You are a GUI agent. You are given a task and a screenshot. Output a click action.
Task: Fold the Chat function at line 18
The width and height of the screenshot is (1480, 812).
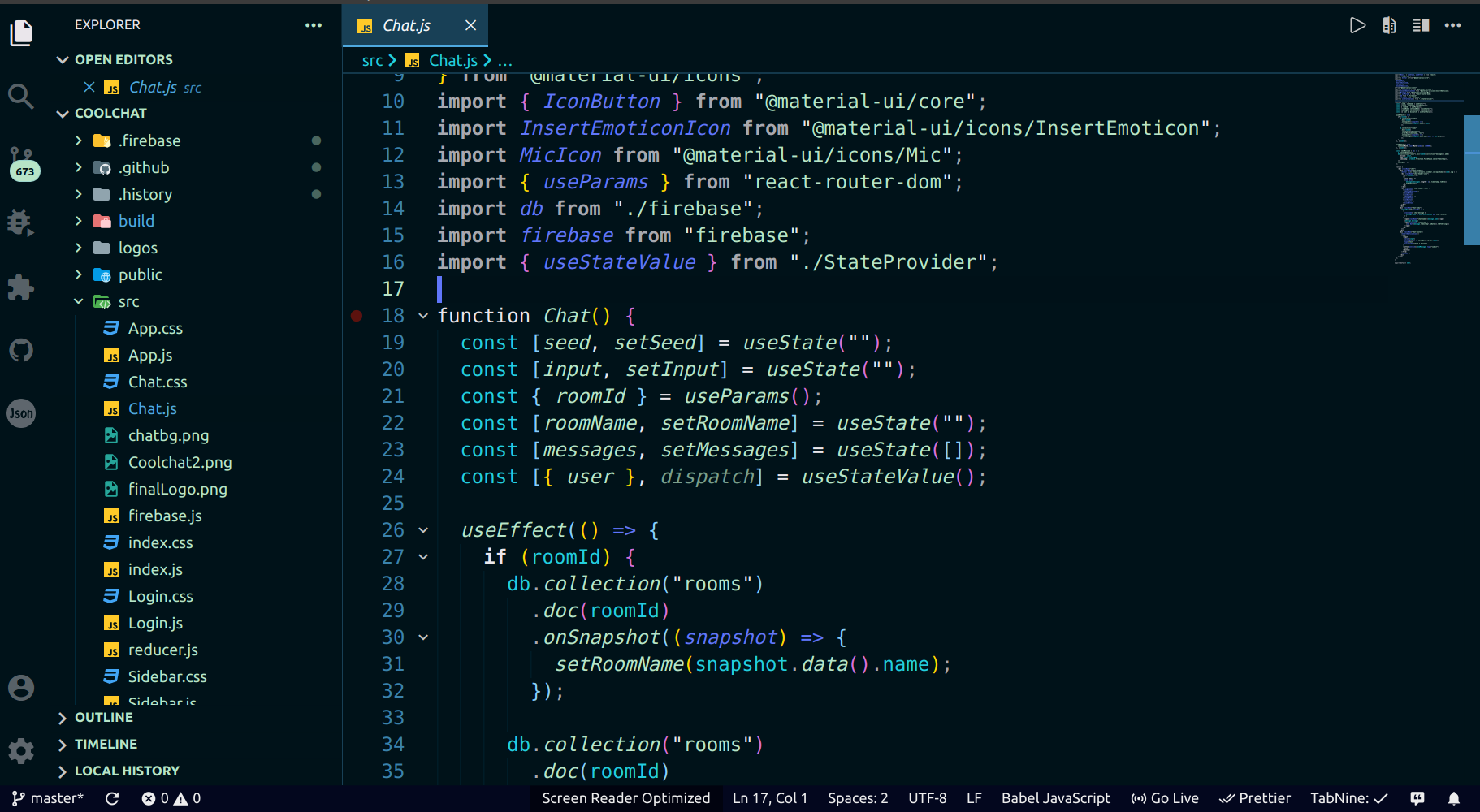(x=423, y=316)
